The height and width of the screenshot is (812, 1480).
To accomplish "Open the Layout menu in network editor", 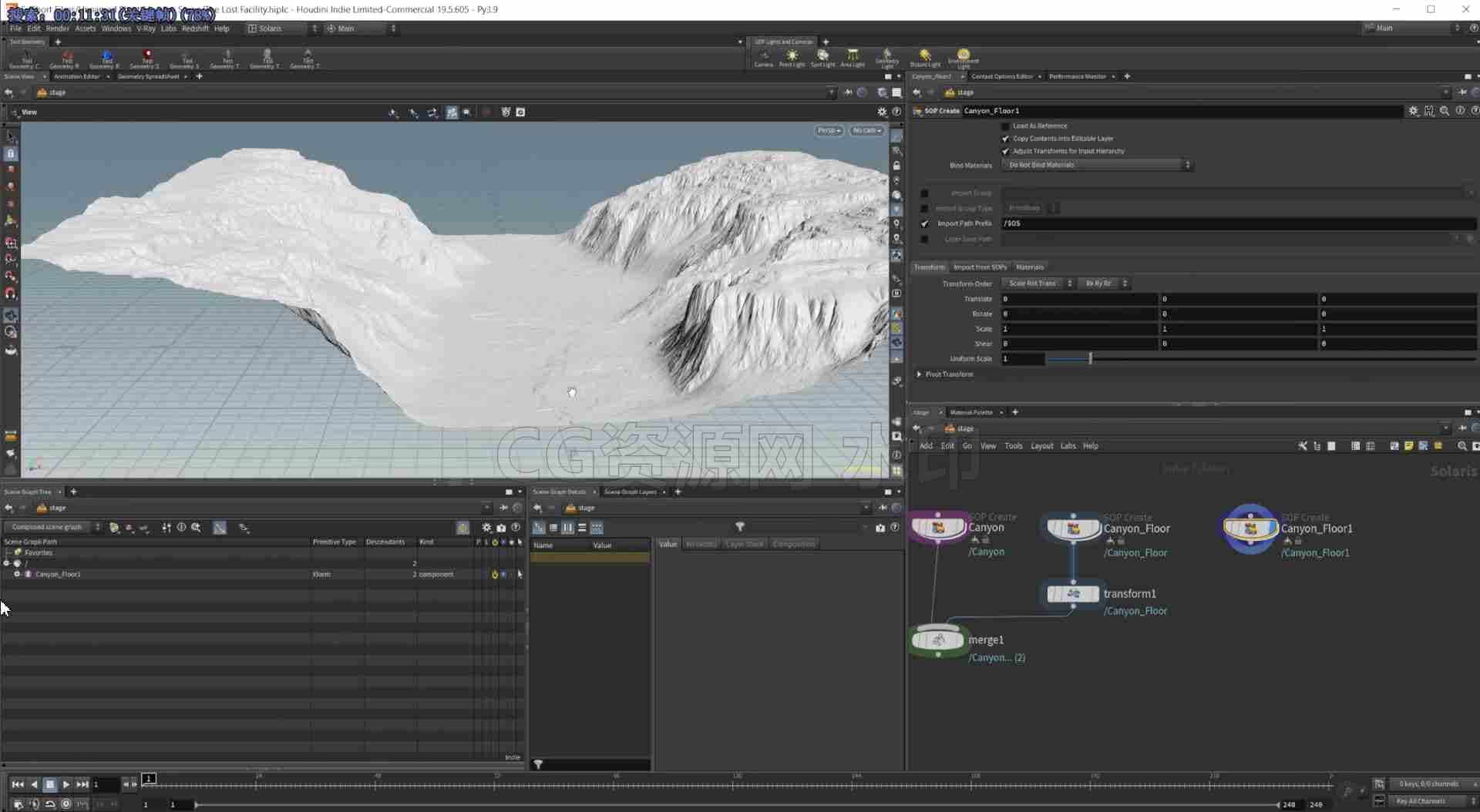I will point(1041,446).
